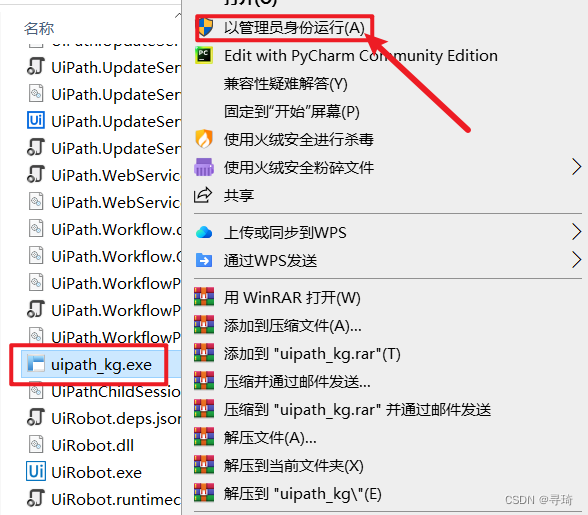
Task: Select the UiRobot.dll file entry
Action: coord(92,445)
